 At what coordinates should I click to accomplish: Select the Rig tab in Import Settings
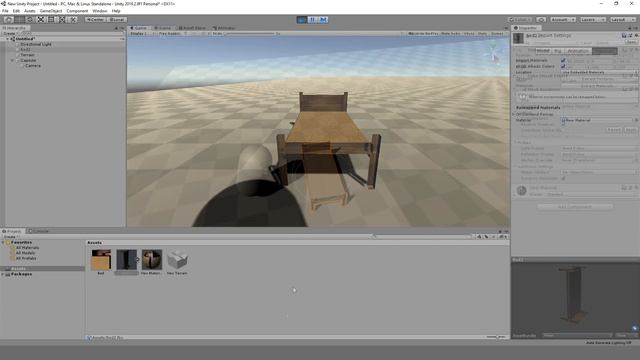pos(558,51)
